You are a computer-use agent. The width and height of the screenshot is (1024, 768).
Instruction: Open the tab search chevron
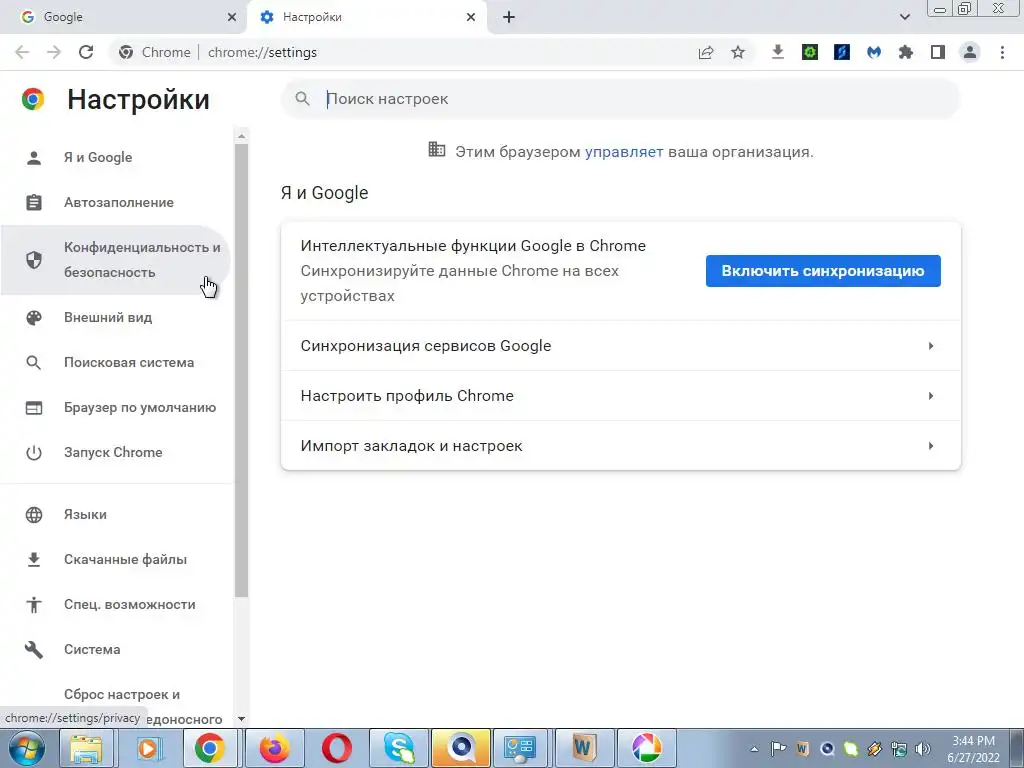tap(904, 17)
